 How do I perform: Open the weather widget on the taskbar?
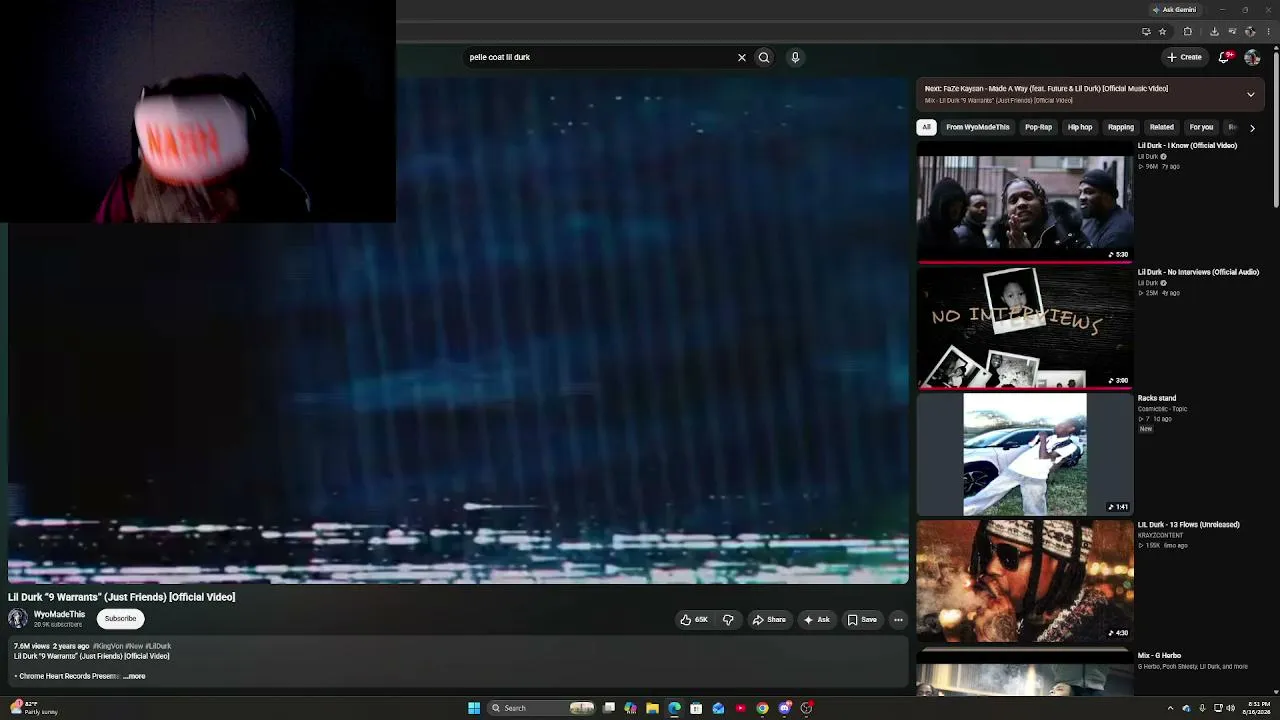click(x=33, y=708)
